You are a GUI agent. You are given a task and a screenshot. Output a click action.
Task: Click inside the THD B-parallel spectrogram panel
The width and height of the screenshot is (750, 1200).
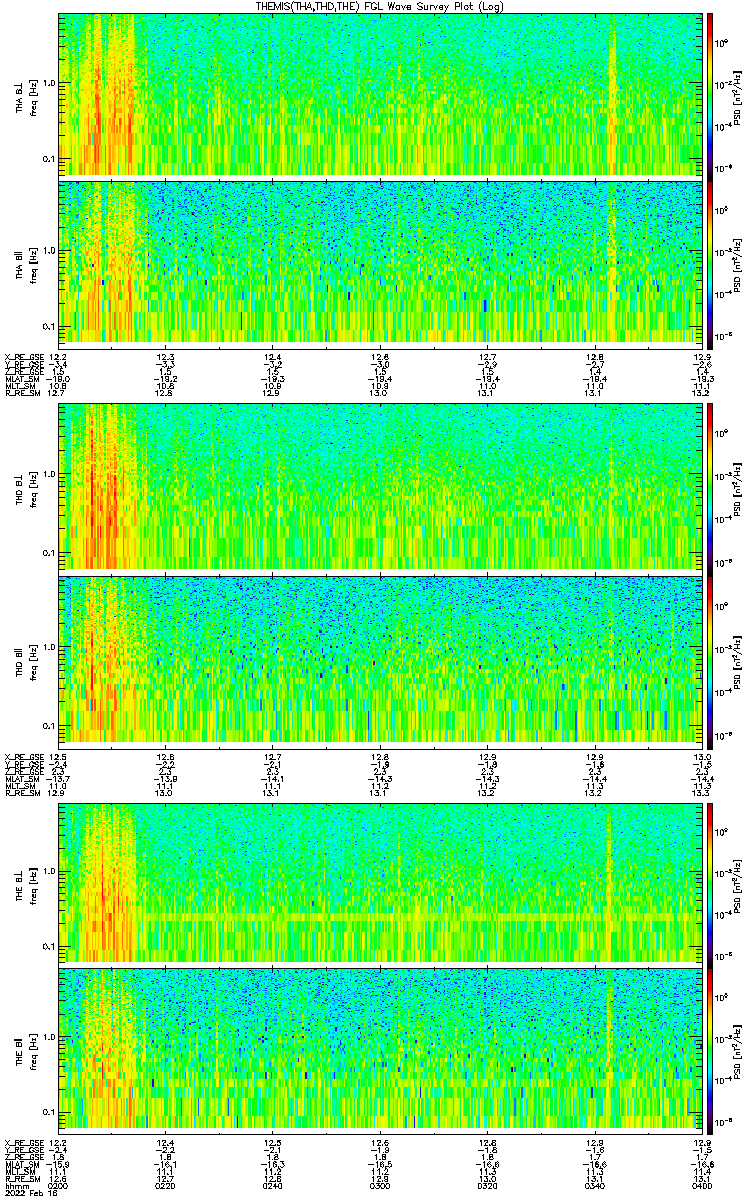point(380,660)
